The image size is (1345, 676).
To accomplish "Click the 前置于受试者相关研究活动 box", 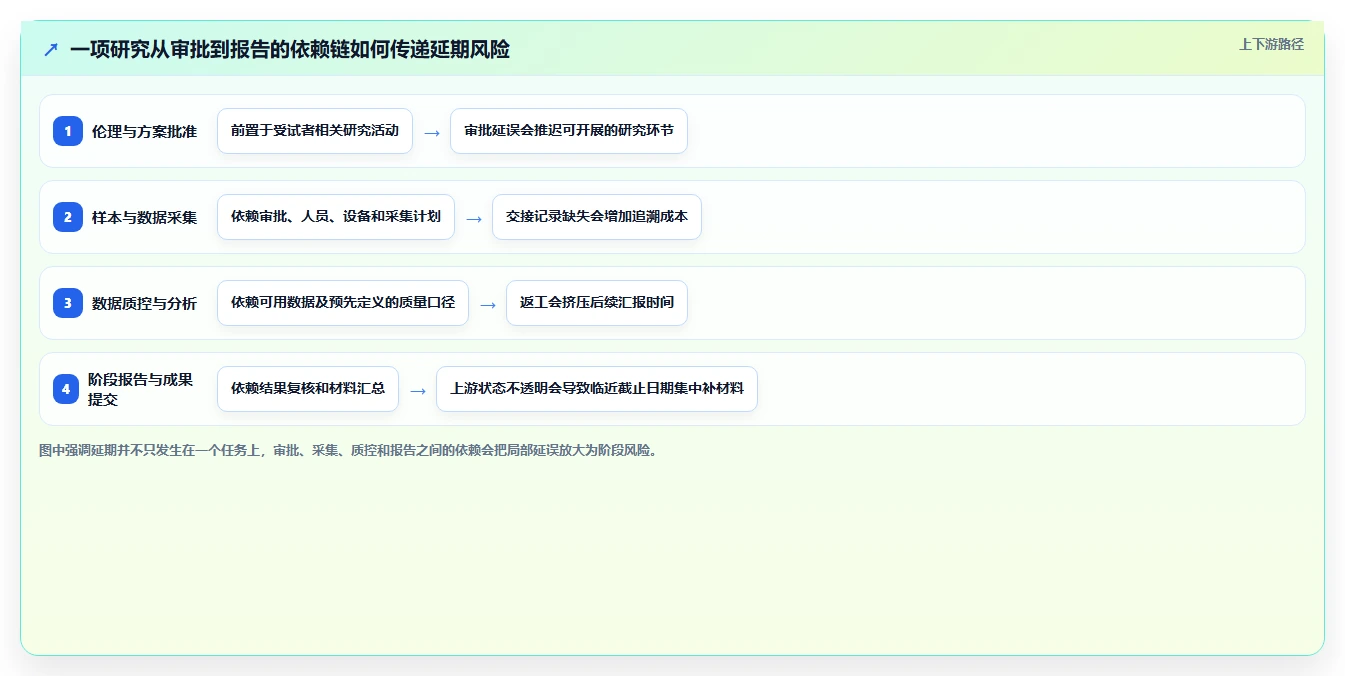I will pos(315,131).
